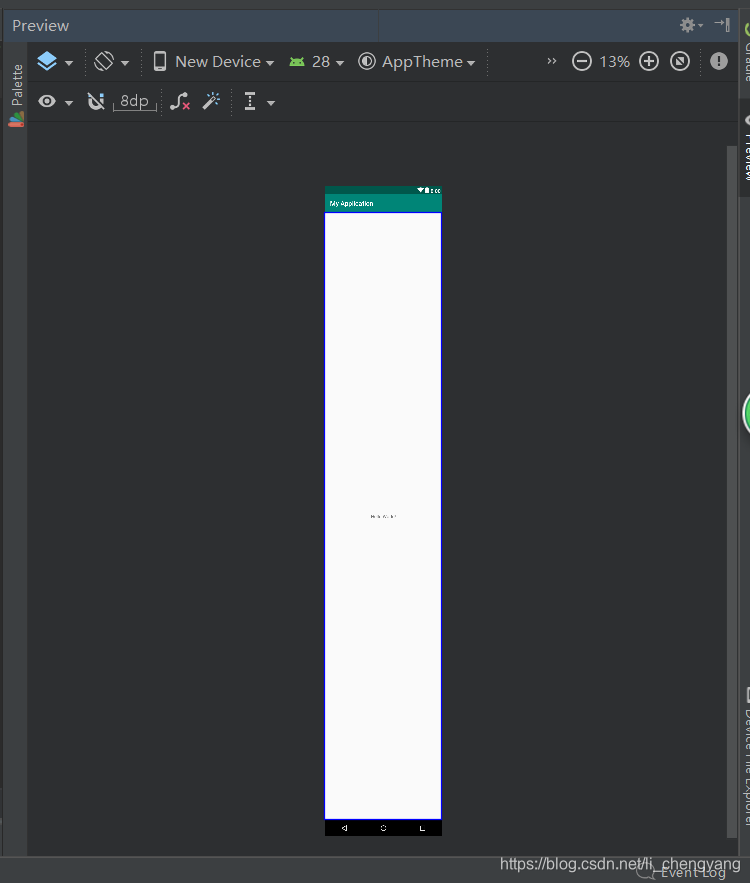
Task: Expand the guidelines dropdown arrow
Action: coord(271,103)
